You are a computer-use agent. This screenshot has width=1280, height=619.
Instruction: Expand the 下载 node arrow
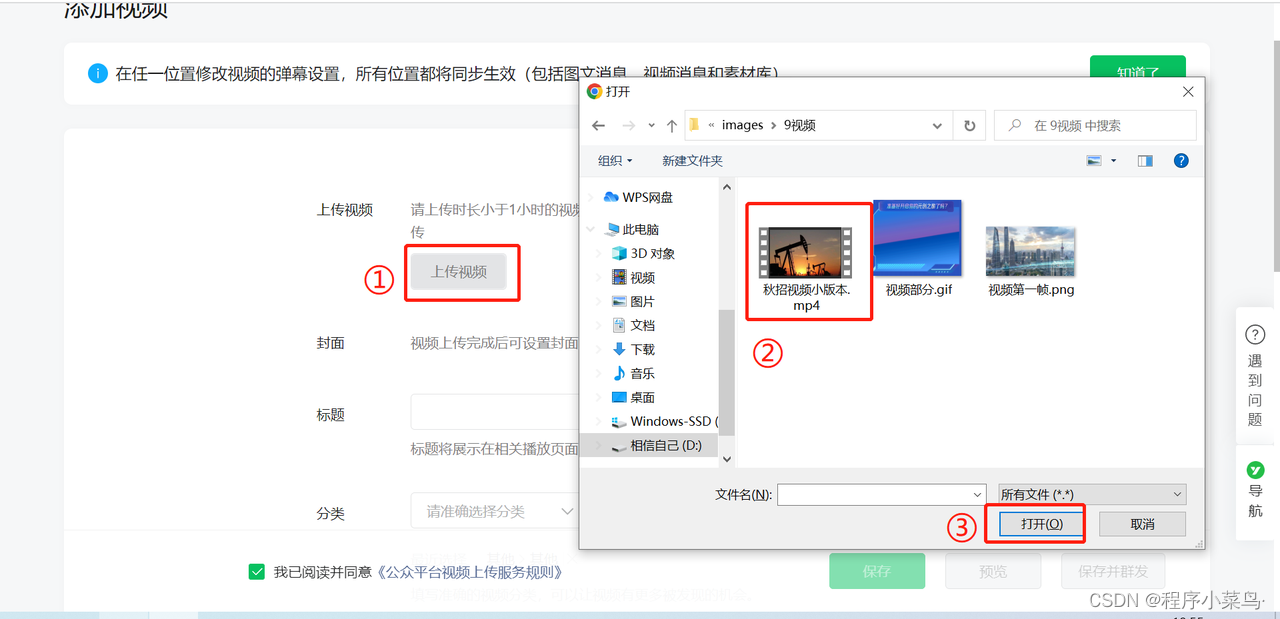coord(599,350)
